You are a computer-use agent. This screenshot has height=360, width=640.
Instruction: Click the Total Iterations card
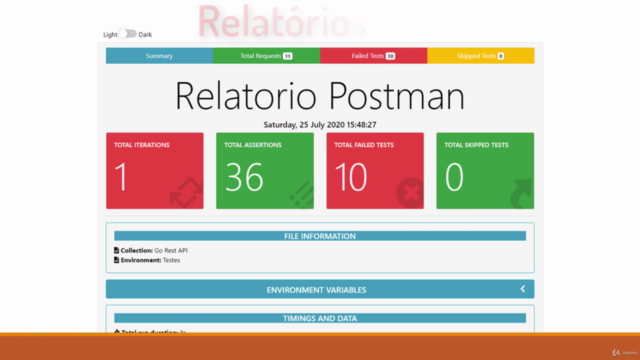155,171
